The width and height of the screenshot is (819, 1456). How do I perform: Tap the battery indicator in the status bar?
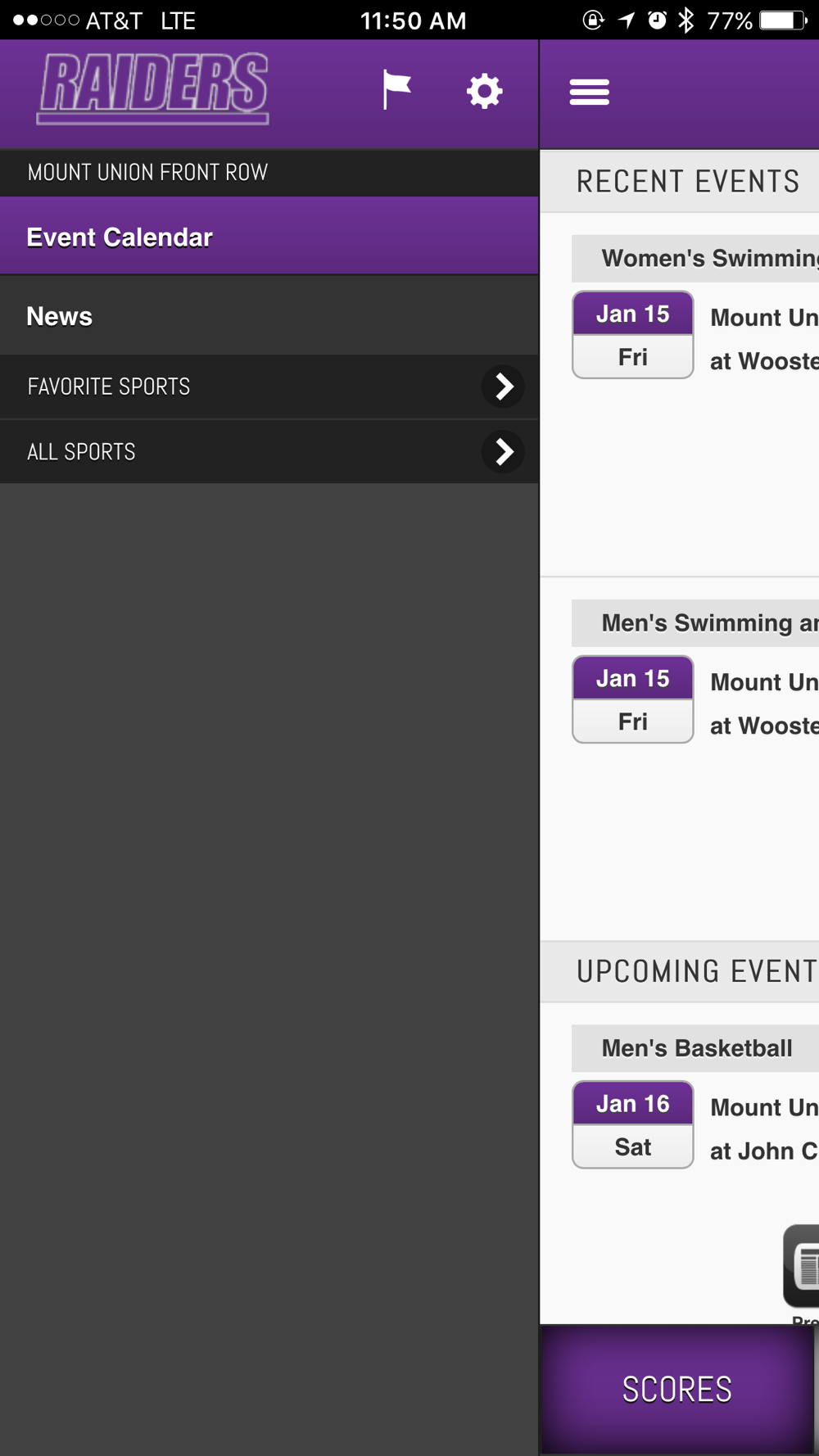(x=783, y=20)
